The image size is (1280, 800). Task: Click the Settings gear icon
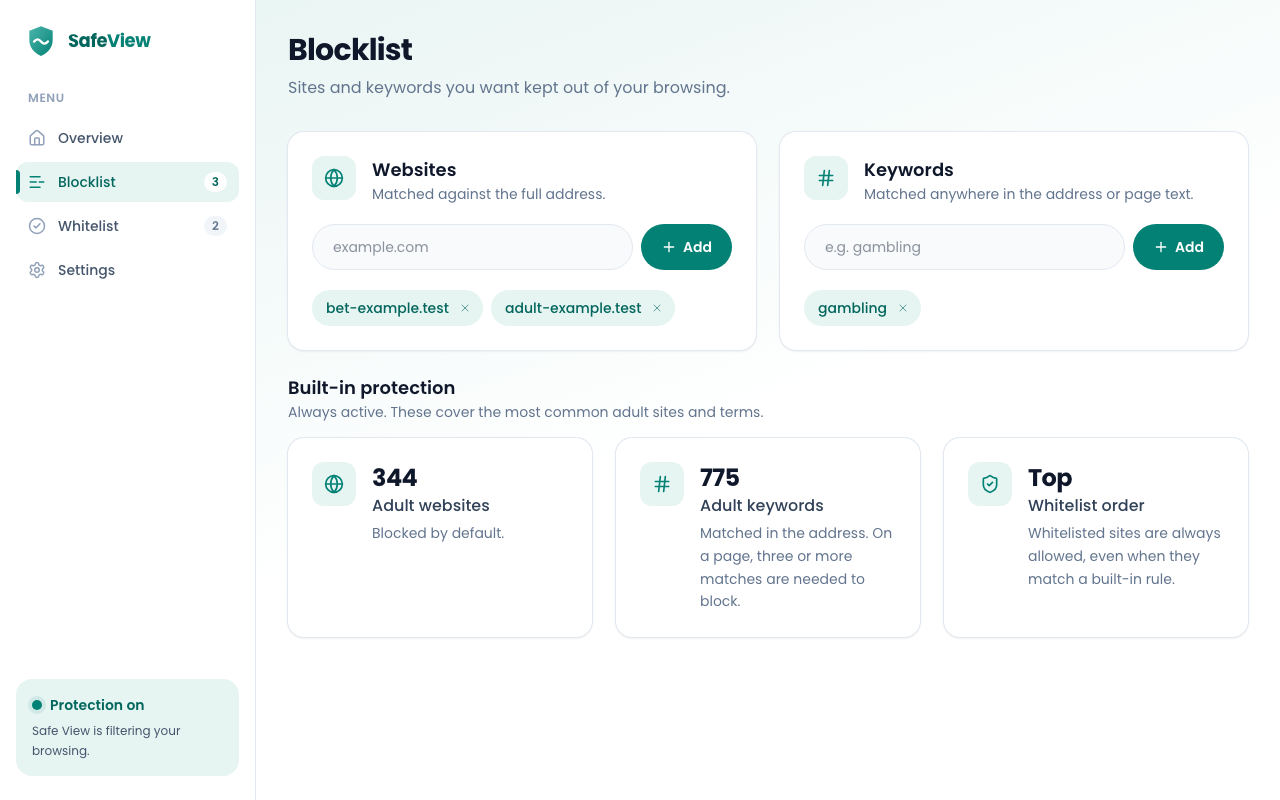point(37,270)
